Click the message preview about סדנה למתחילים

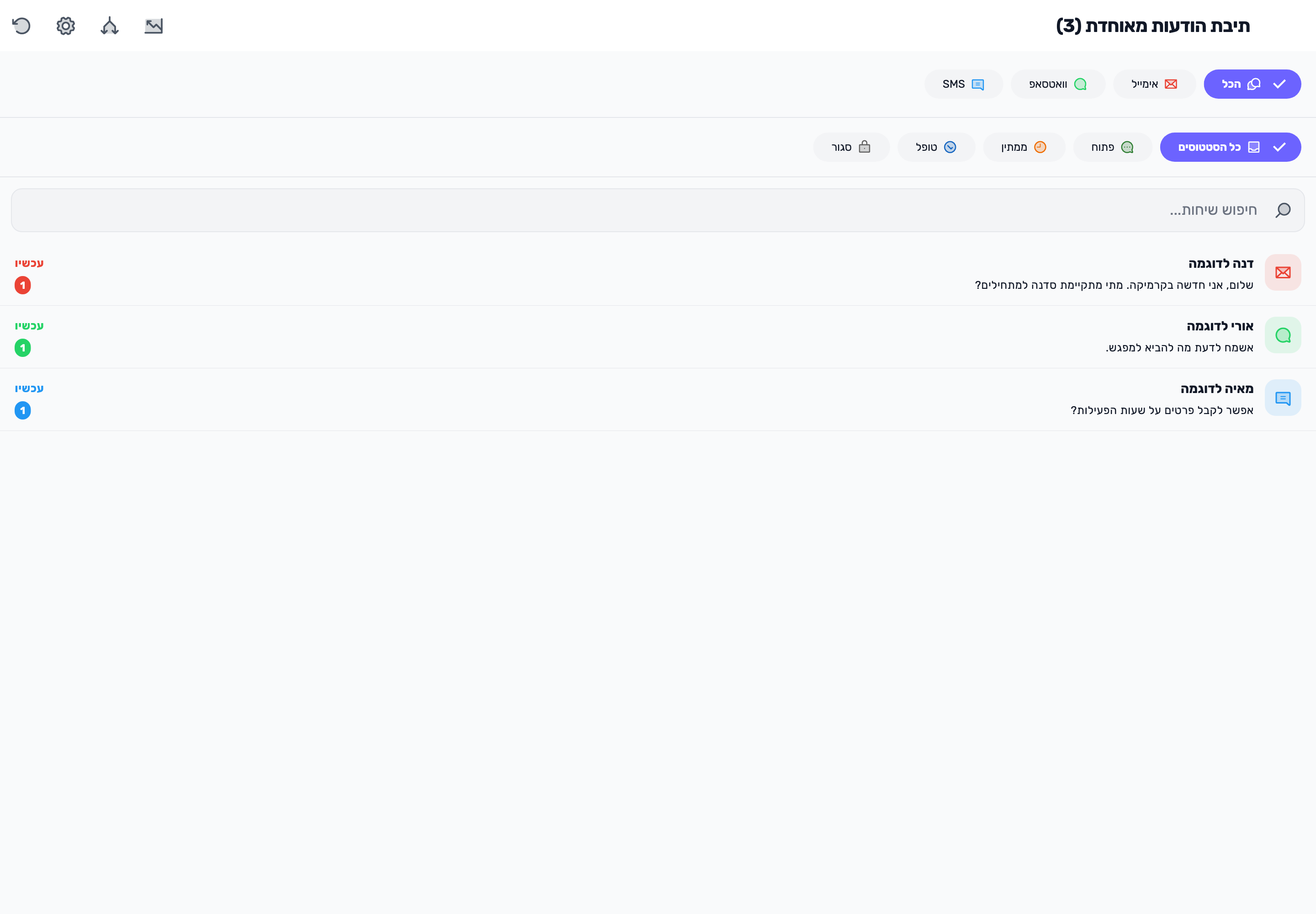(1114, 285)
